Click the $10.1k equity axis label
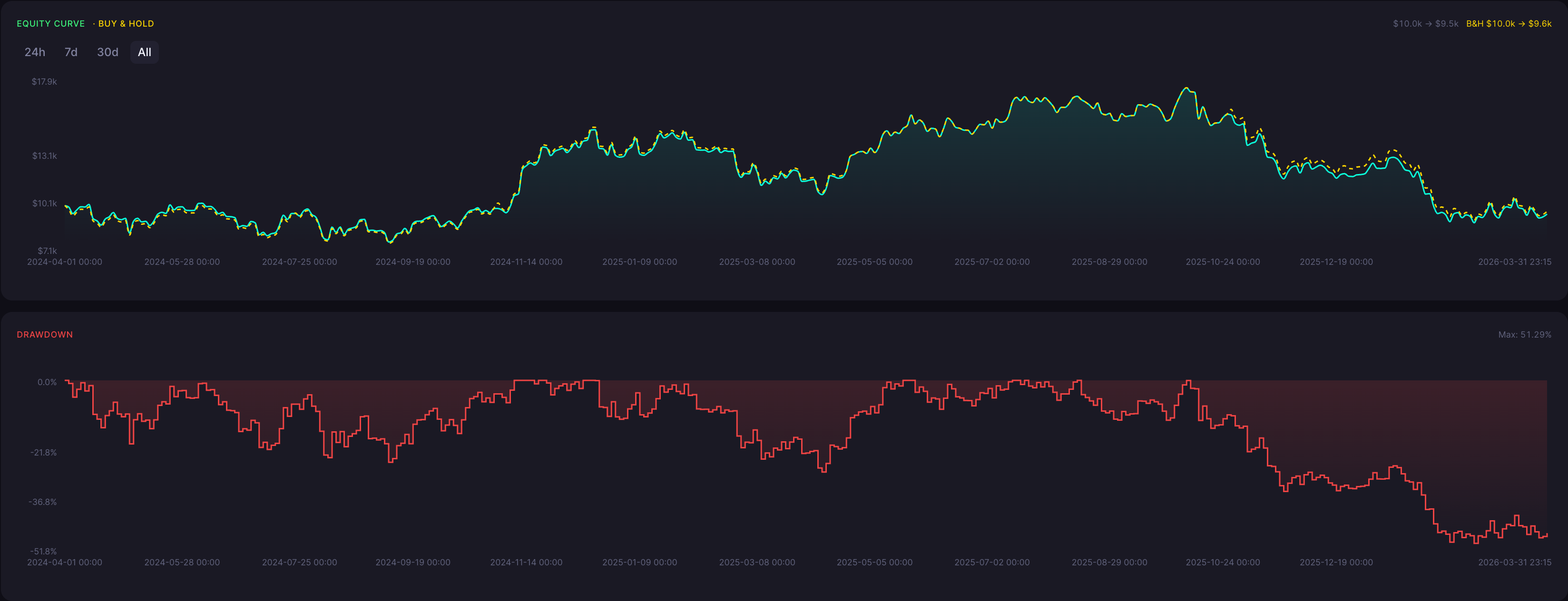The image size is (1568, 601). 44,203
